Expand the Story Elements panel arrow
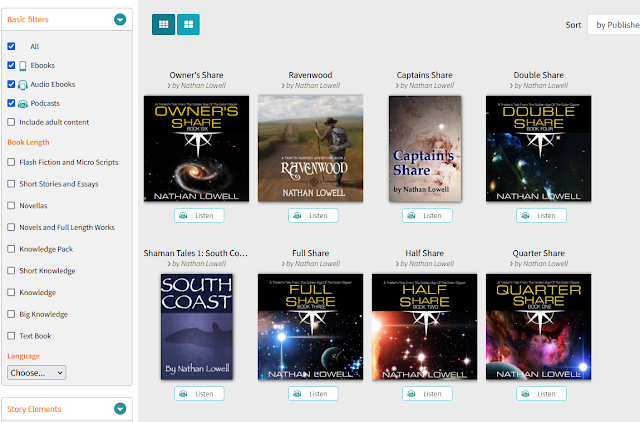The image size is (640, 422). 120,409
